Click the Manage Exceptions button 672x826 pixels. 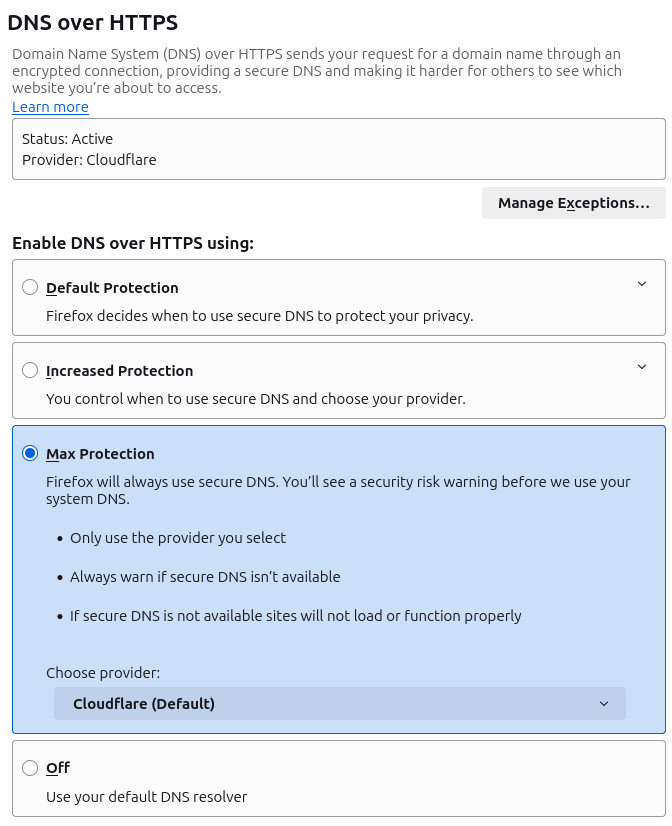[574, 203]
